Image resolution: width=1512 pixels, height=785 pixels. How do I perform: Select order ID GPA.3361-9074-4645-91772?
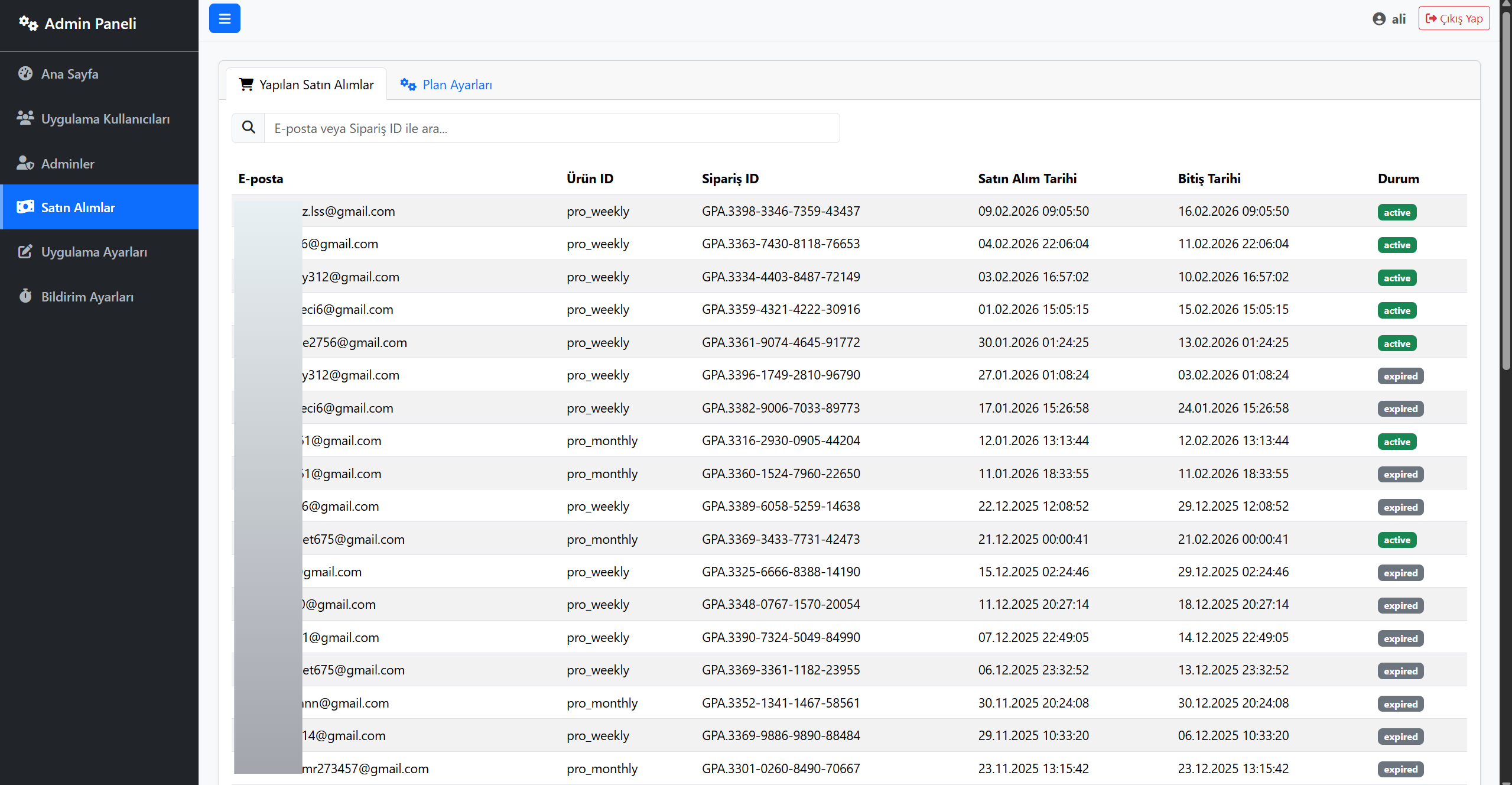tap(781, 342)
